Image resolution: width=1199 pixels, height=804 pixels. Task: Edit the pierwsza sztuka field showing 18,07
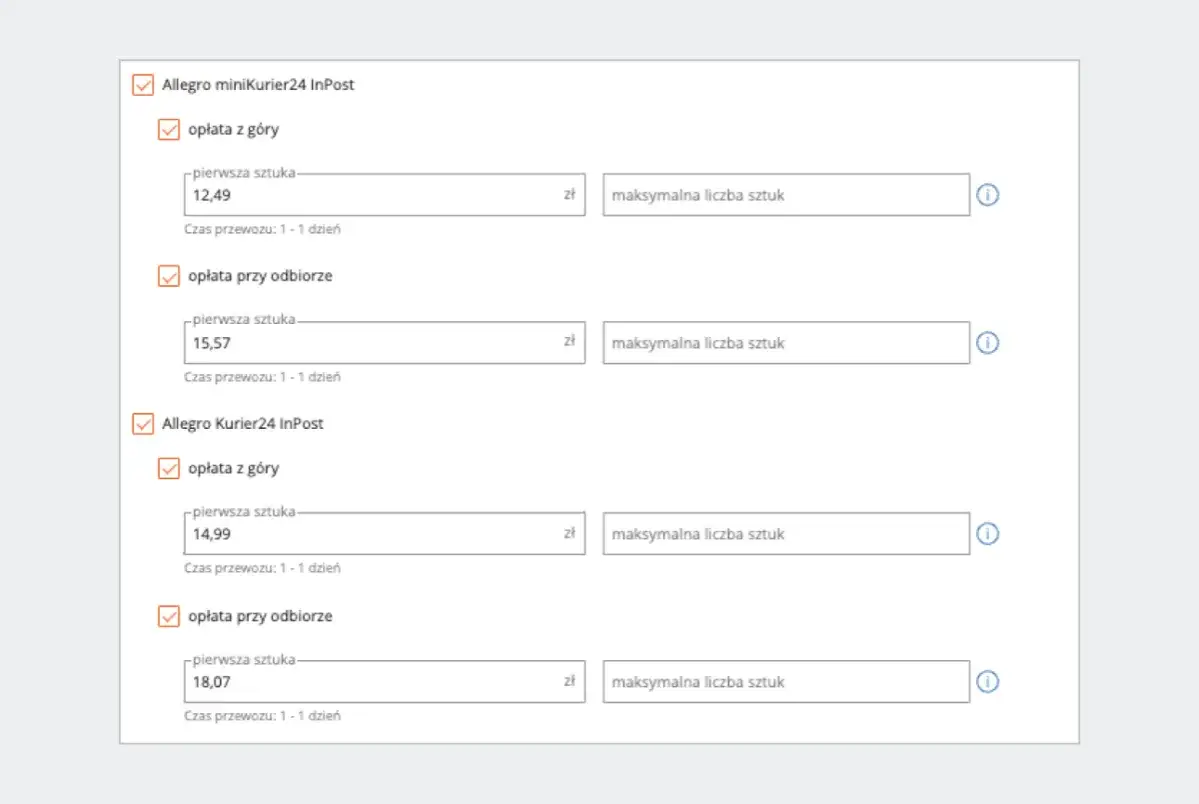pyautogui.click(x=385, y=682)
